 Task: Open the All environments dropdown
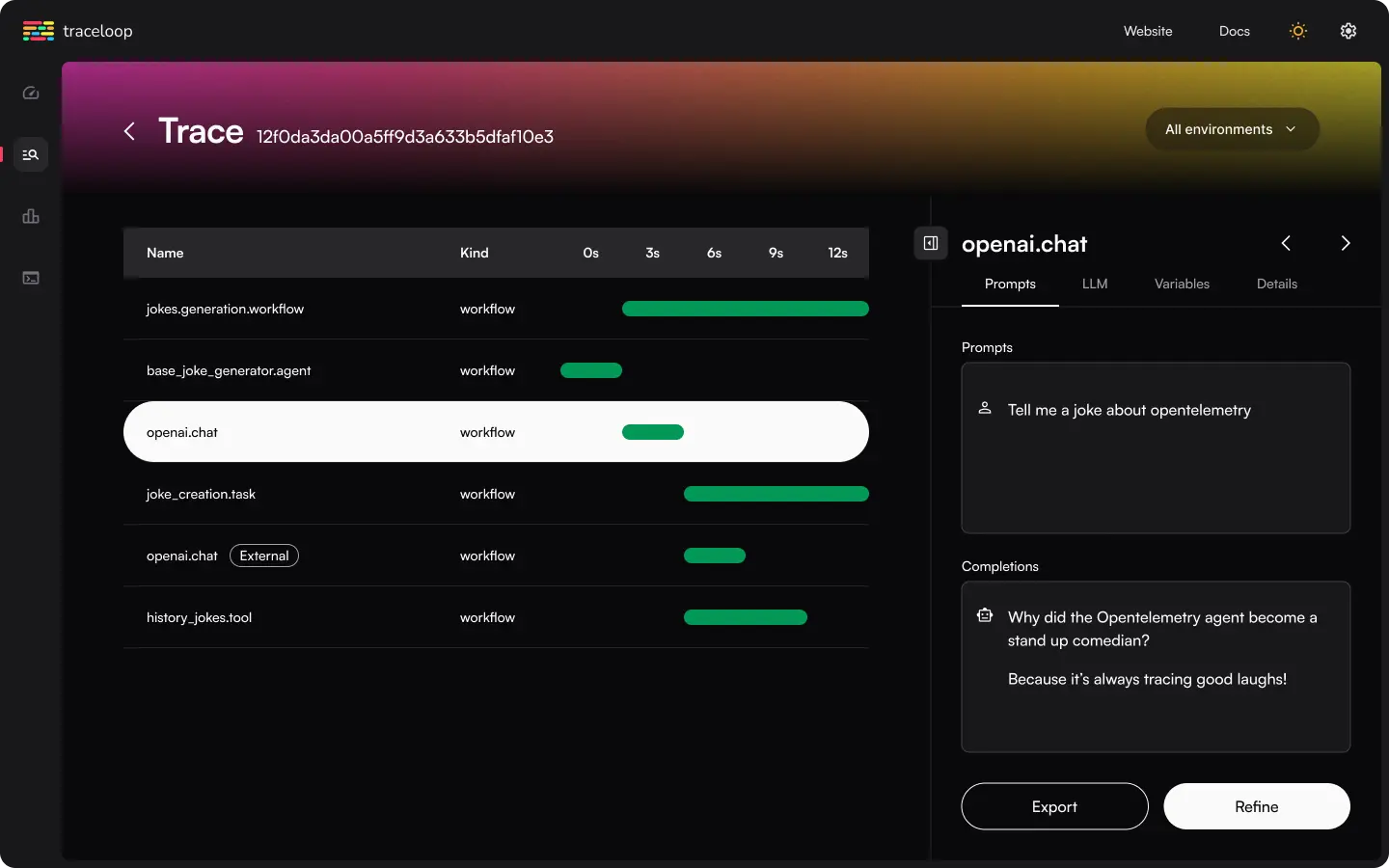click(x=1232, y=128)
